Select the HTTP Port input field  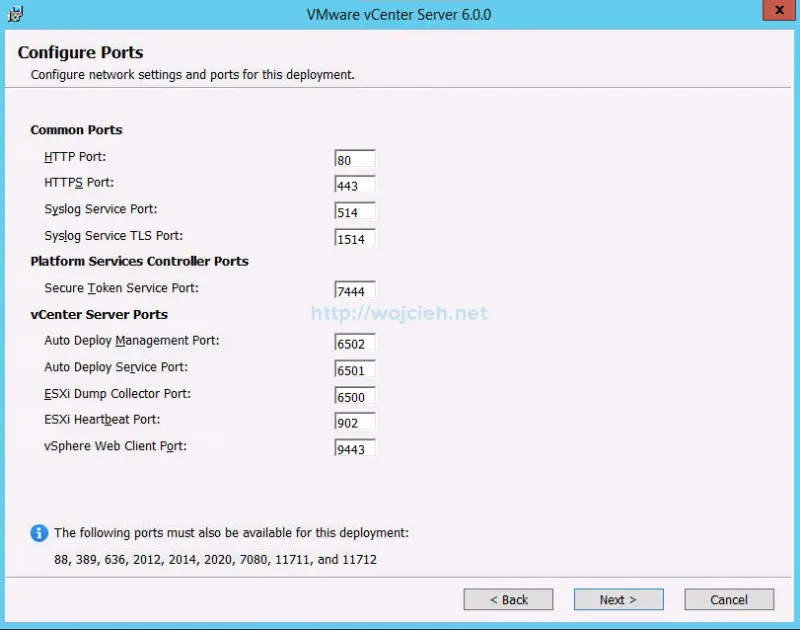[x=355, y=158]
